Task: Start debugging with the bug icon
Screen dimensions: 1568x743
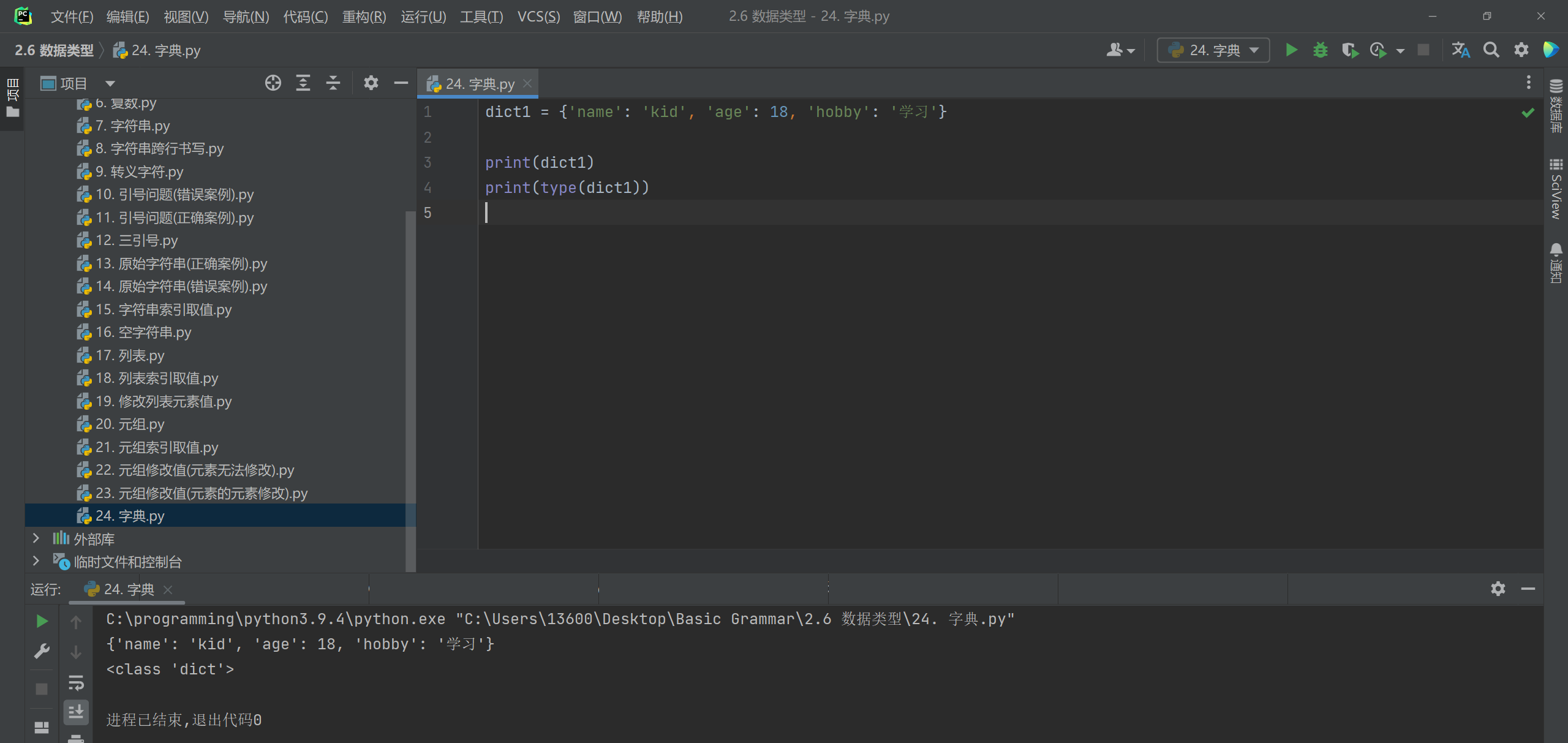Action: pos(1321,50)
